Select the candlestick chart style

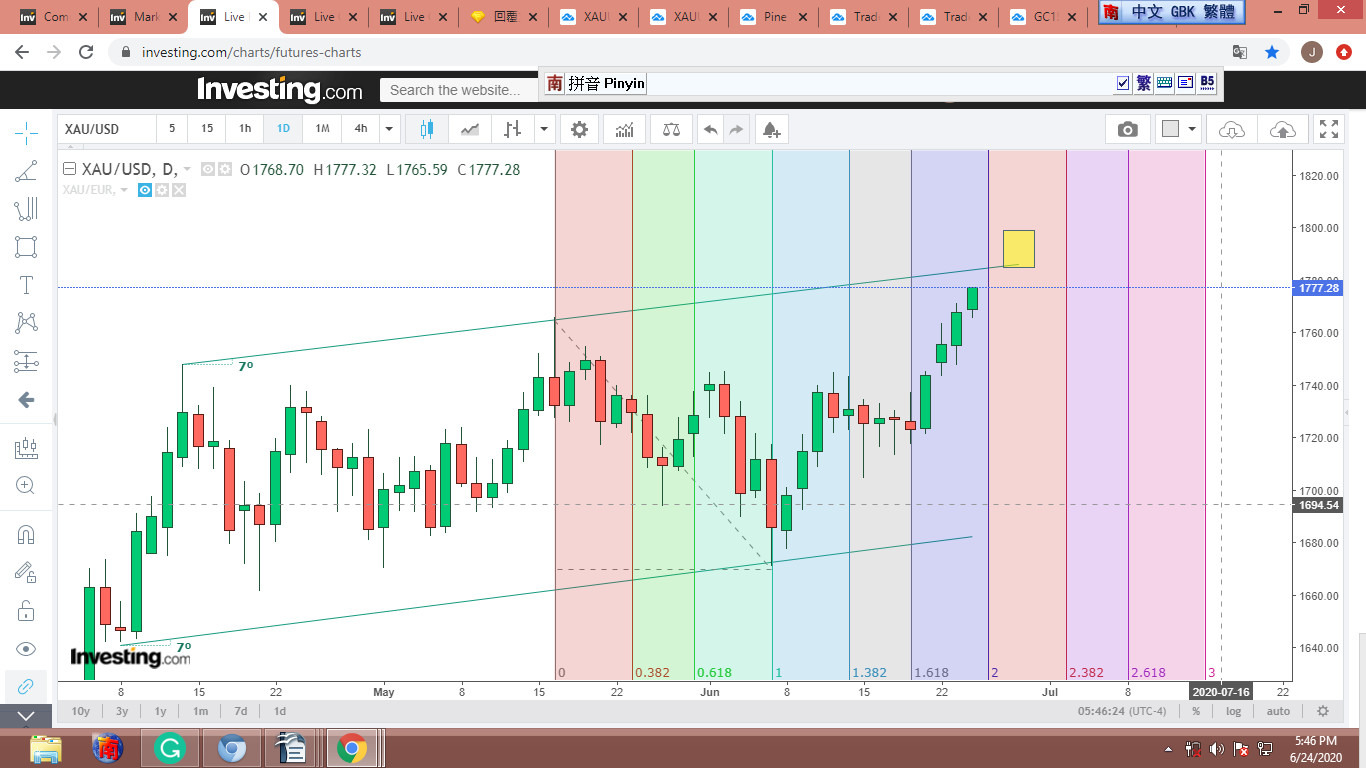[427, 129]
